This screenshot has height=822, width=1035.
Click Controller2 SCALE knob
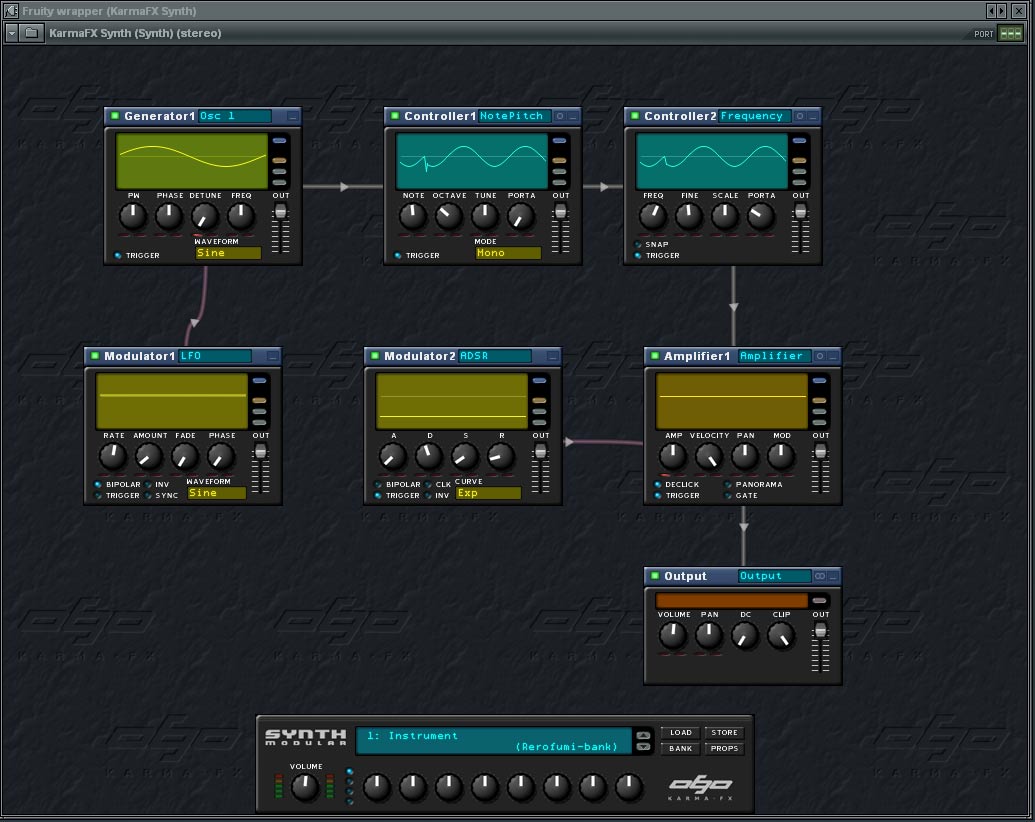click(725, 217)
